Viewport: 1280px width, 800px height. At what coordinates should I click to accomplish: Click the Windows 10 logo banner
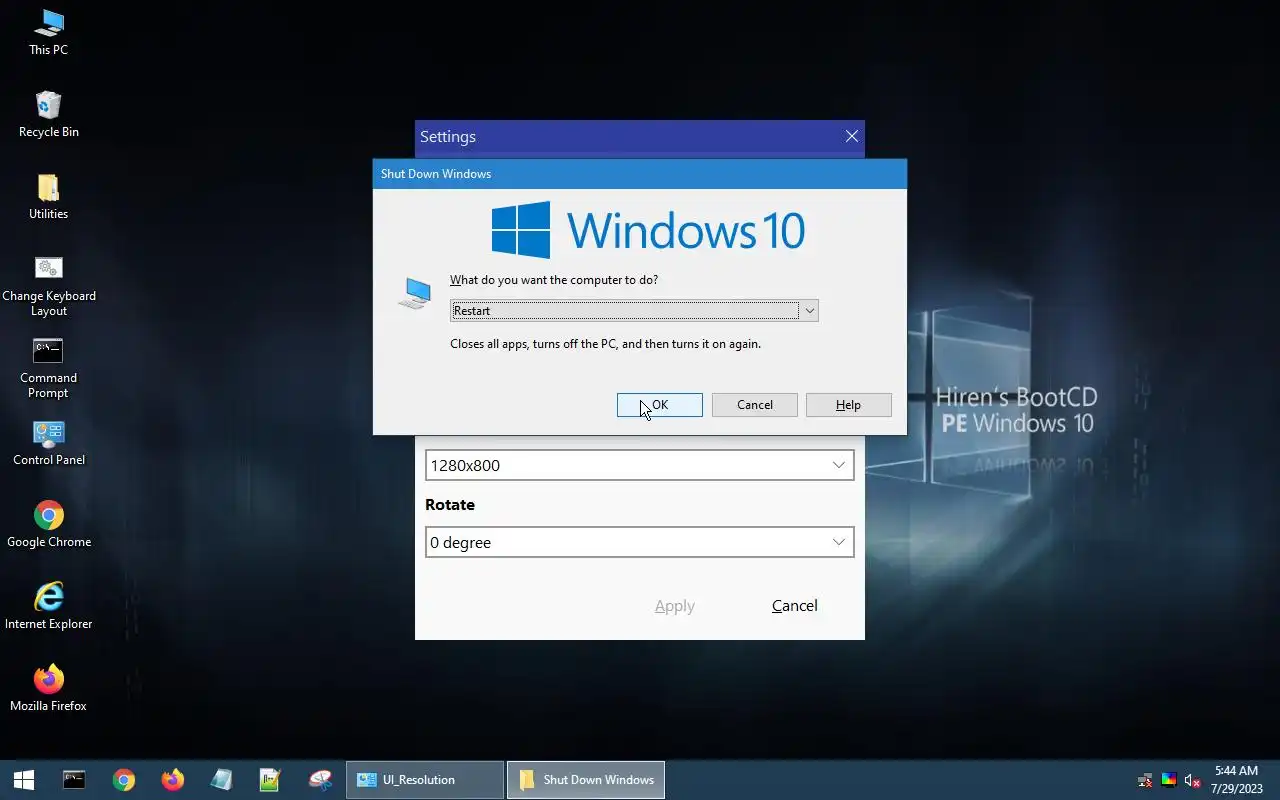[648, 230]
